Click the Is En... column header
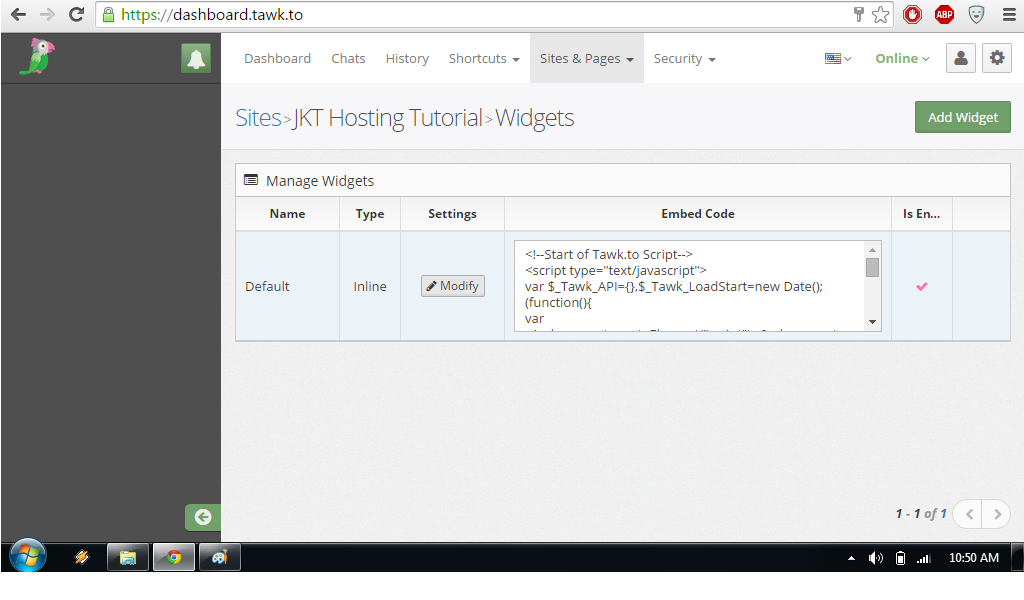Screen dimensions: 1024x600 (921, 213)
